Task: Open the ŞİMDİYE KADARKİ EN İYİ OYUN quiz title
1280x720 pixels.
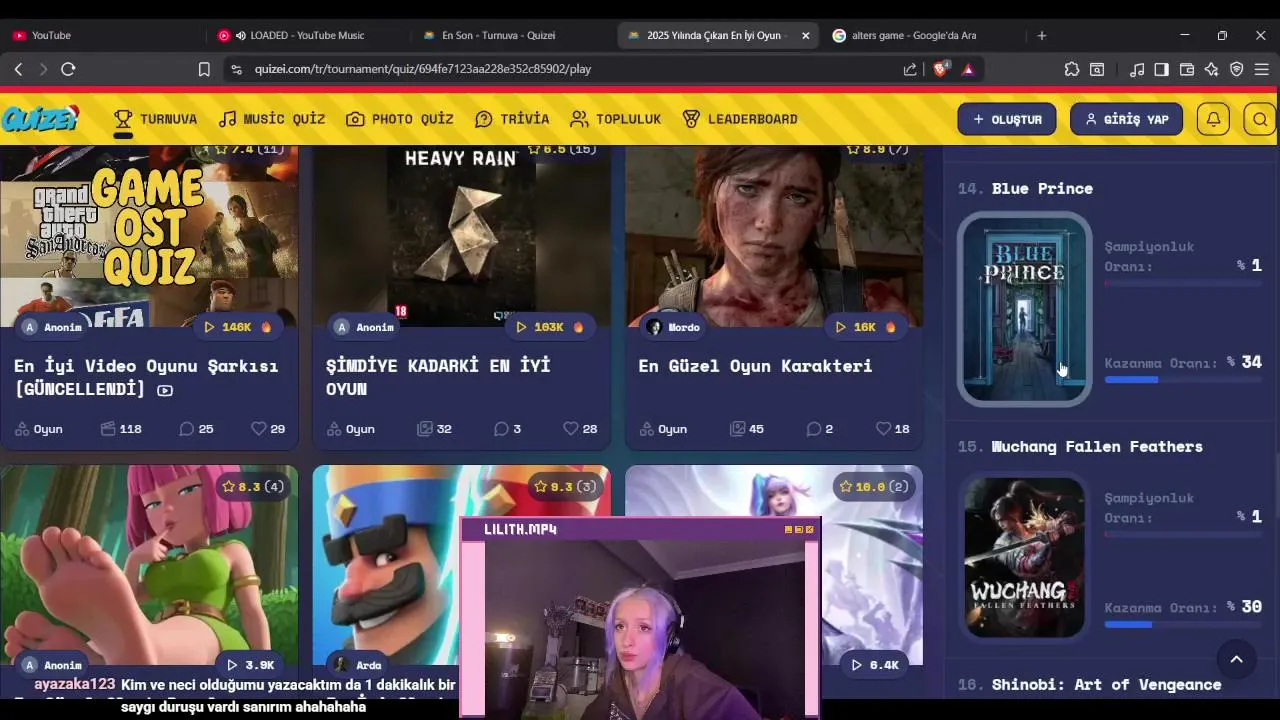Action: click(x=438, y=377)
